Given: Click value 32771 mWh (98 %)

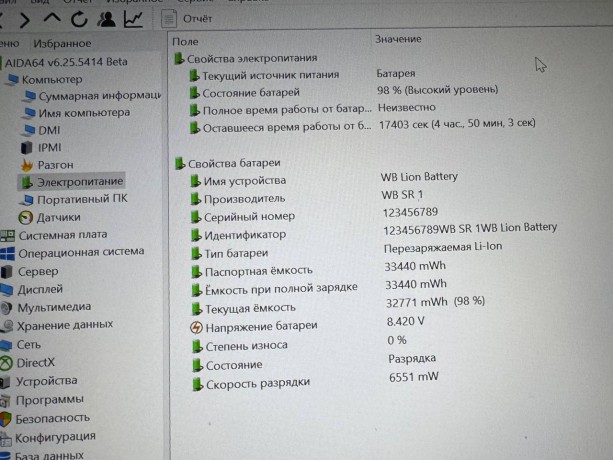Looking at the screenshot, I should coord(436,302).
